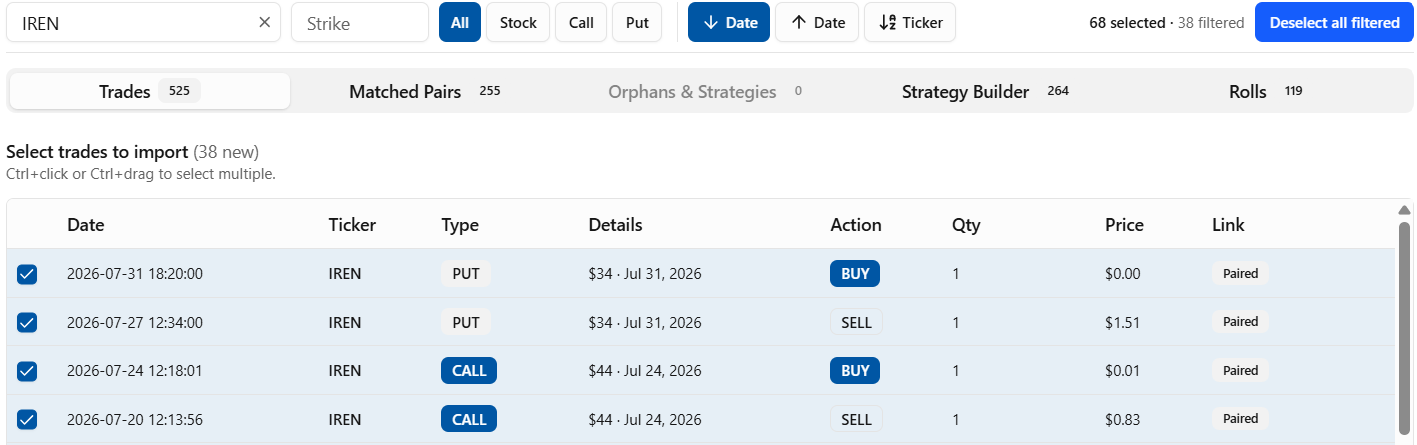This screenshot has width=1417, height=445.
Task: Click the $0.01 price cell
Action: tap(1123, 370)
